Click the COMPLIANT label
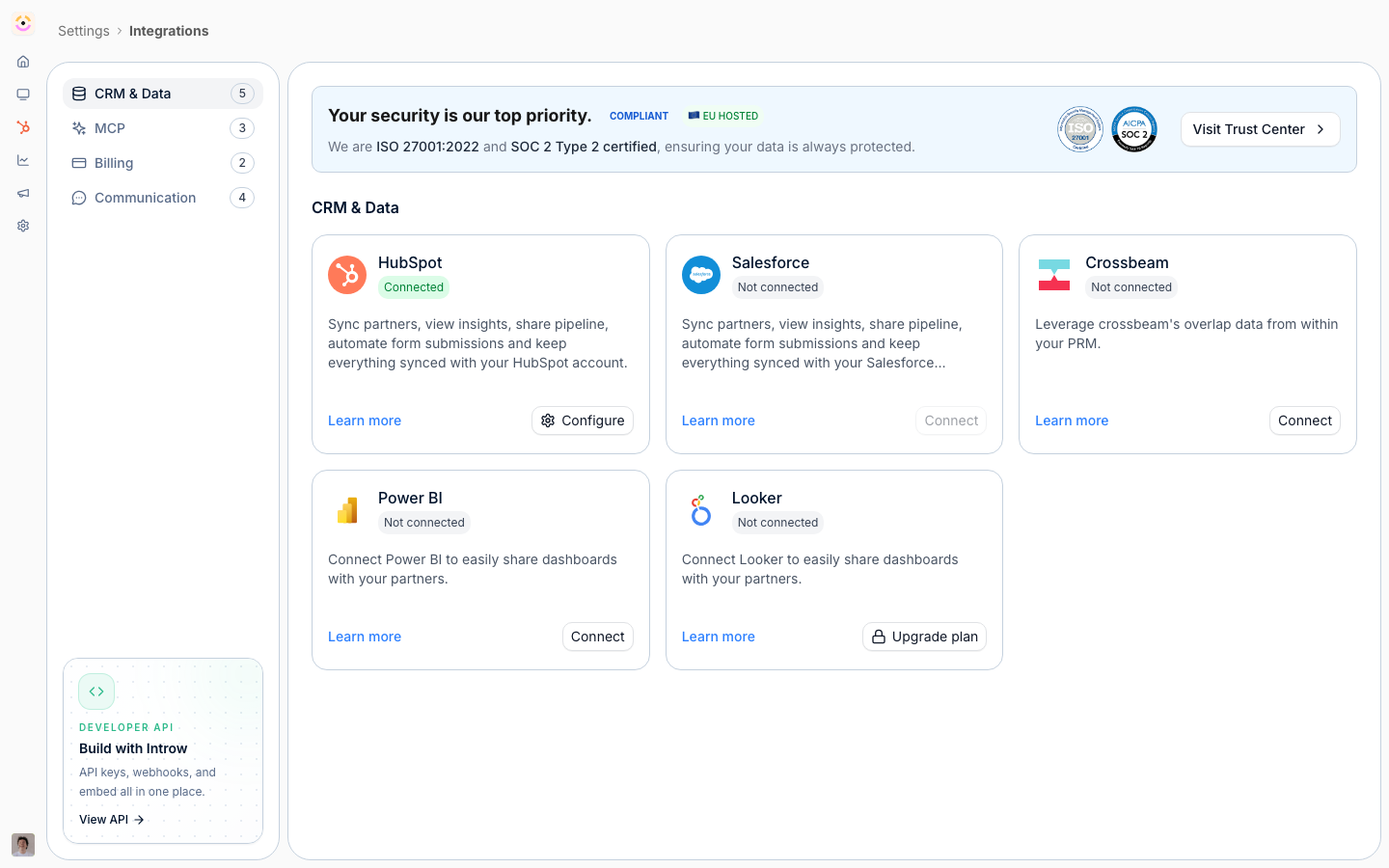 click(639, 116)
